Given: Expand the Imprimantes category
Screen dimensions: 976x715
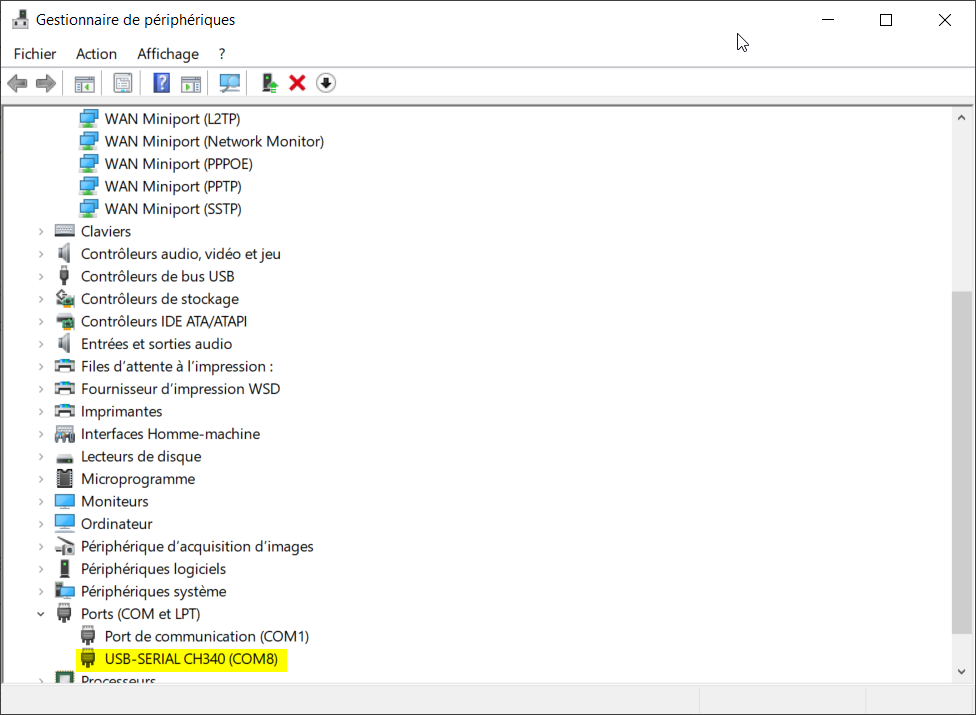Looking at the screenshot, I should click(x=41, y=411).
